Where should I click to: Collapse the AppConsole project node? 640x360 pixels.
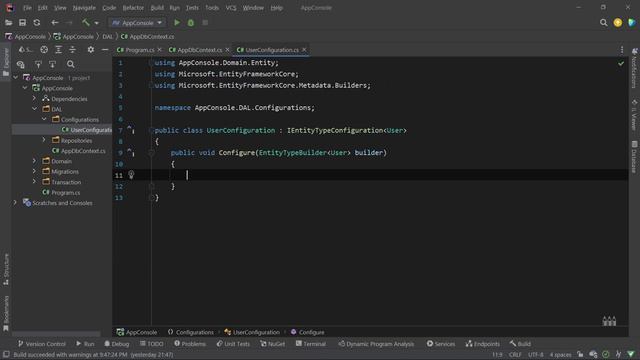[x=25, y=88]
